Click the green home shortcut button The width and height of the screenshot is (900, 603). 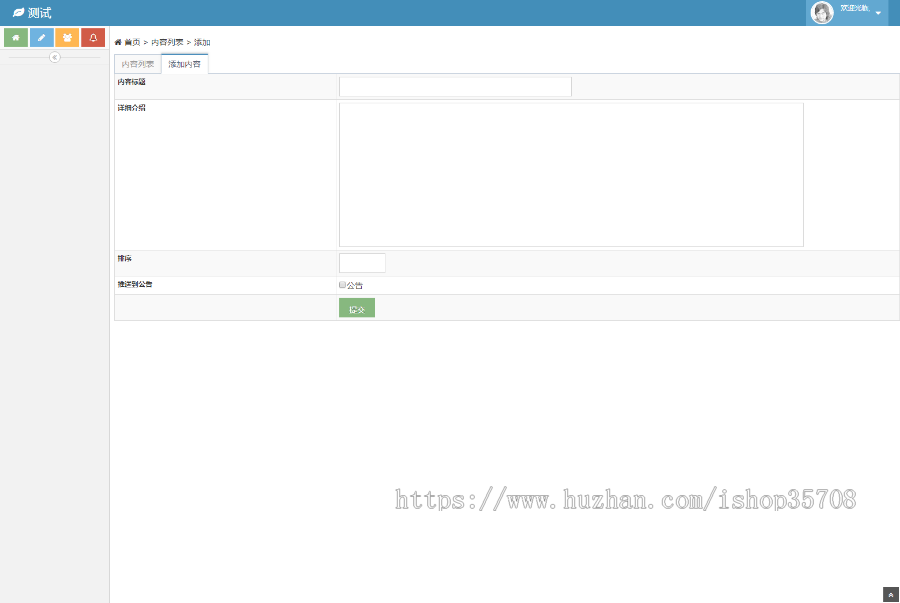pyautogui.click(x=16, y=38)
